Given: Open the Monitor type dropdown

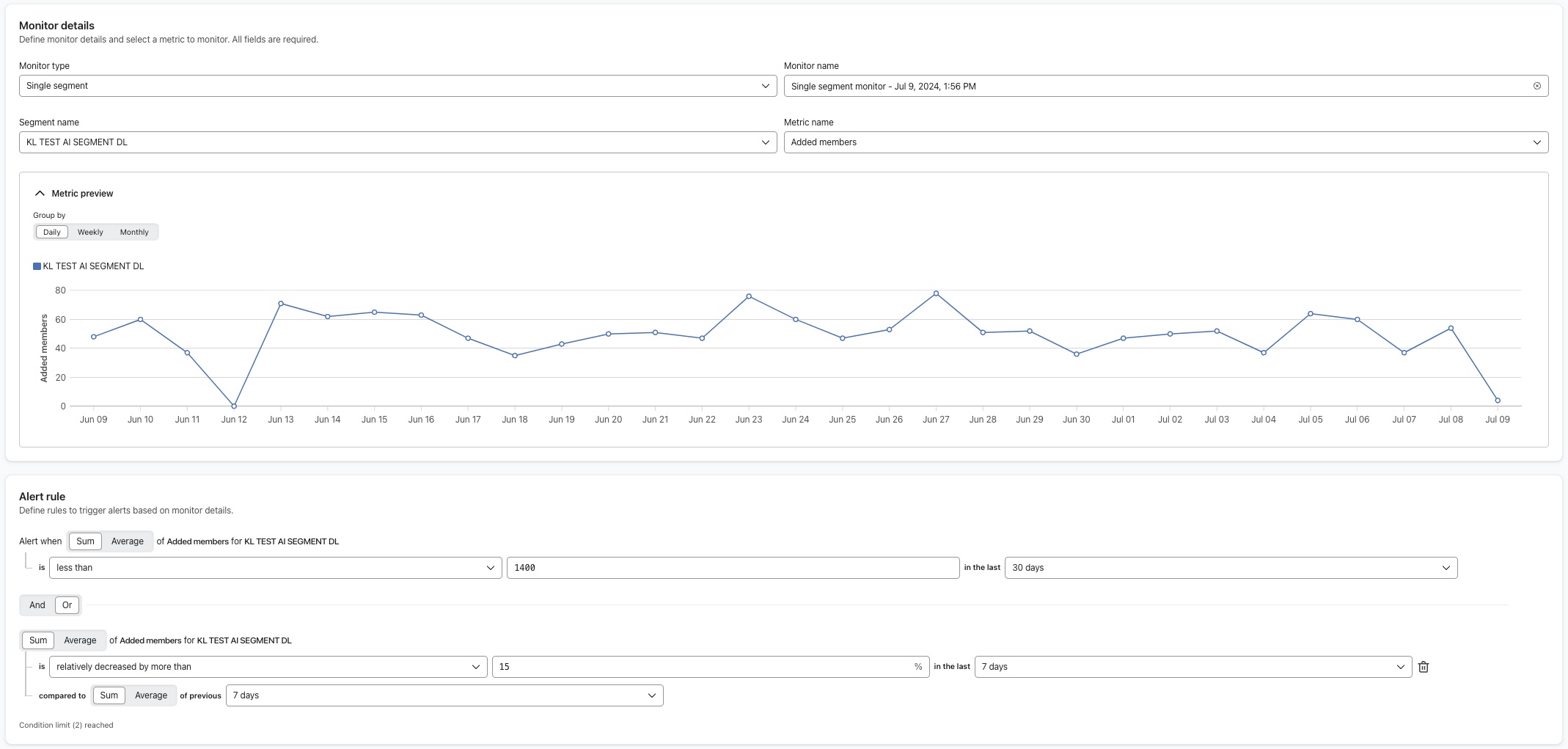Looking at the screenshot, I should [396, 86].
